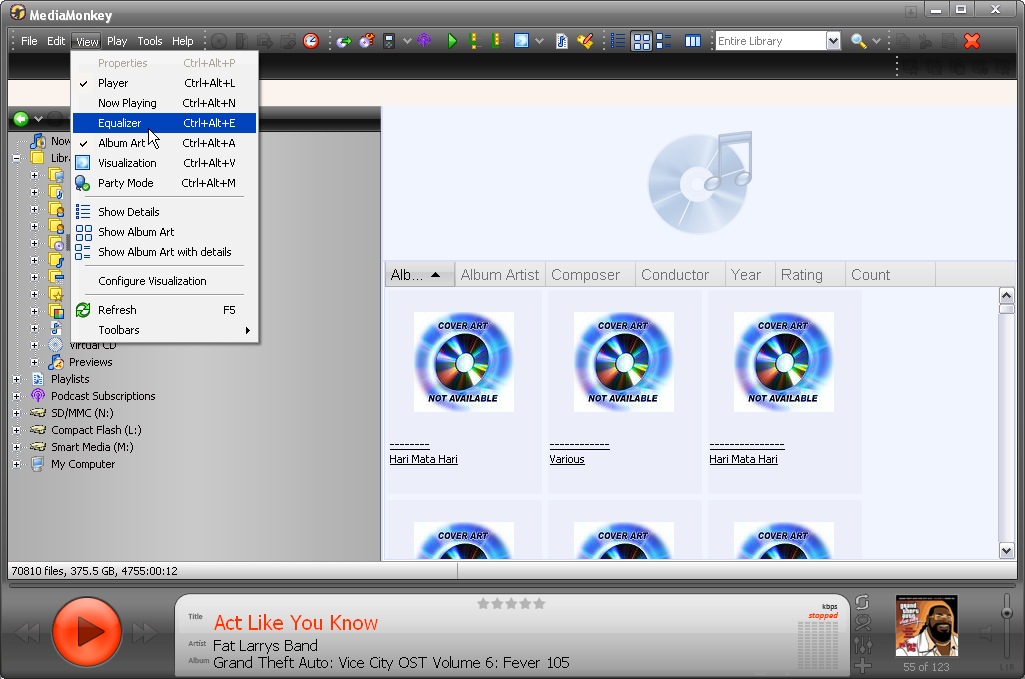1025x679 pixels.
Task: Open the Entire Library dropdown
Action: click(x=833, y=41)
